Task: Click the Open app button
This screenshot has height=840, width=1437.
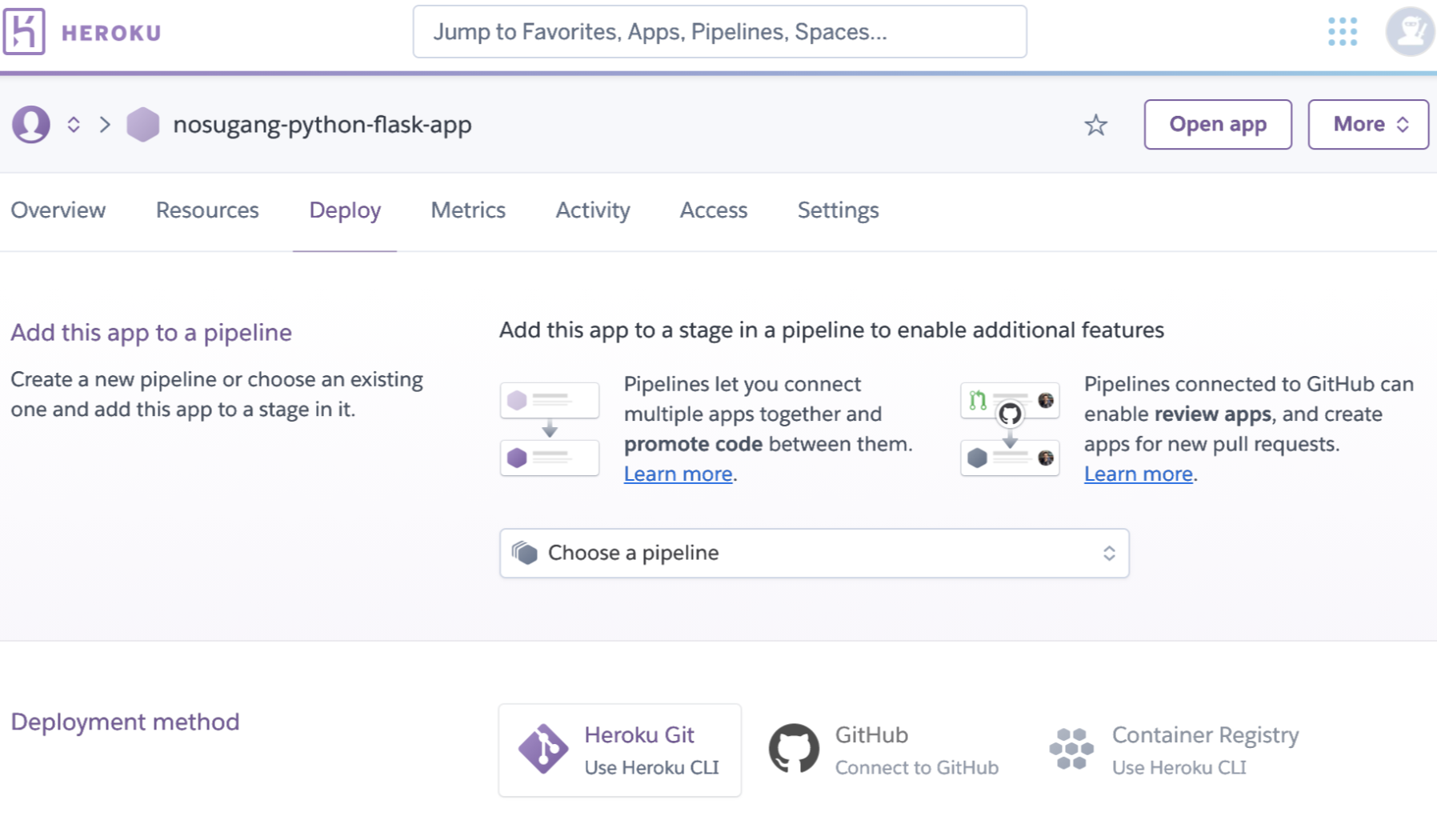Action: 1218,124
